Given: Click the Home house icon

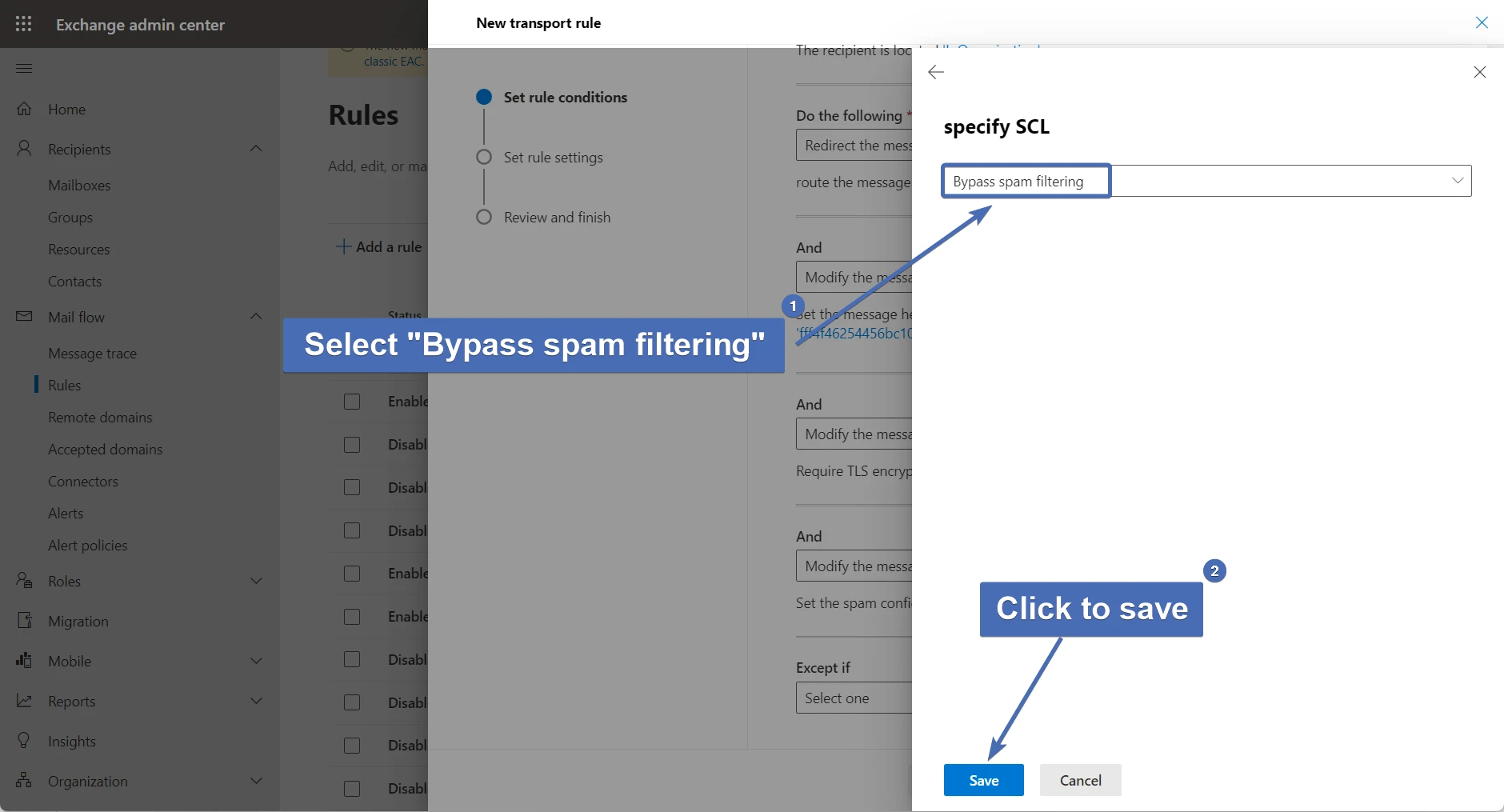Looking at the screenshot, I should 24,109.
